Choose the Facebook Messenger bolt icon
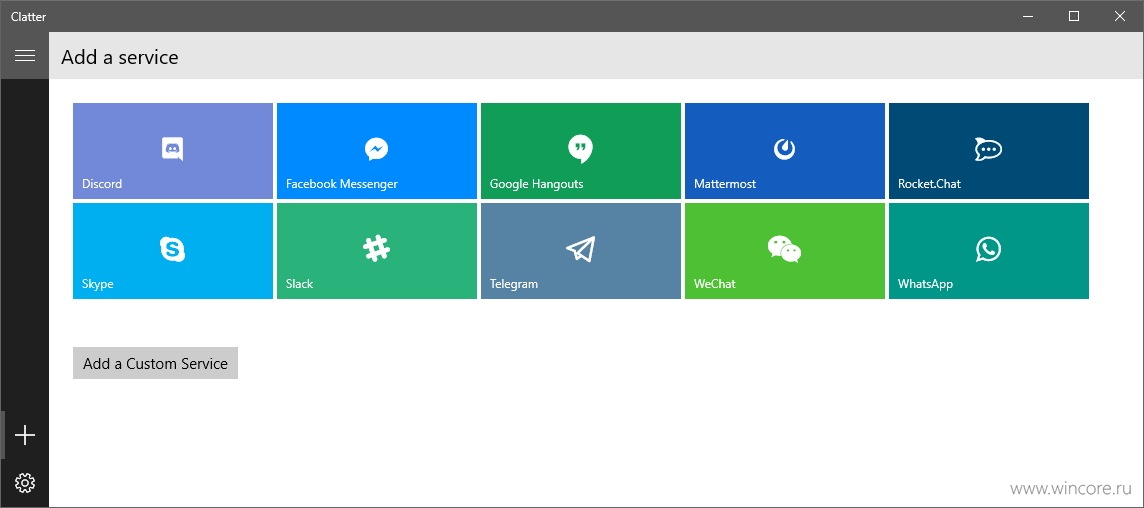The width and height of the screenshot is (1144, 508). coord(376,149)
